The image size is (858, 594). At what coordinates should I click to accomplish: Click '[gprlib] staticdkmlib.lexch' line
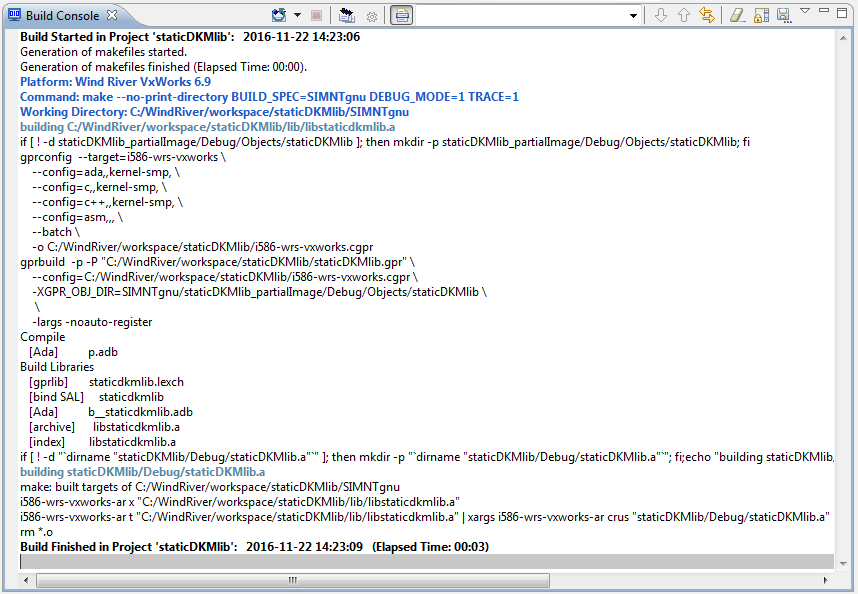[x=106, y=382]
